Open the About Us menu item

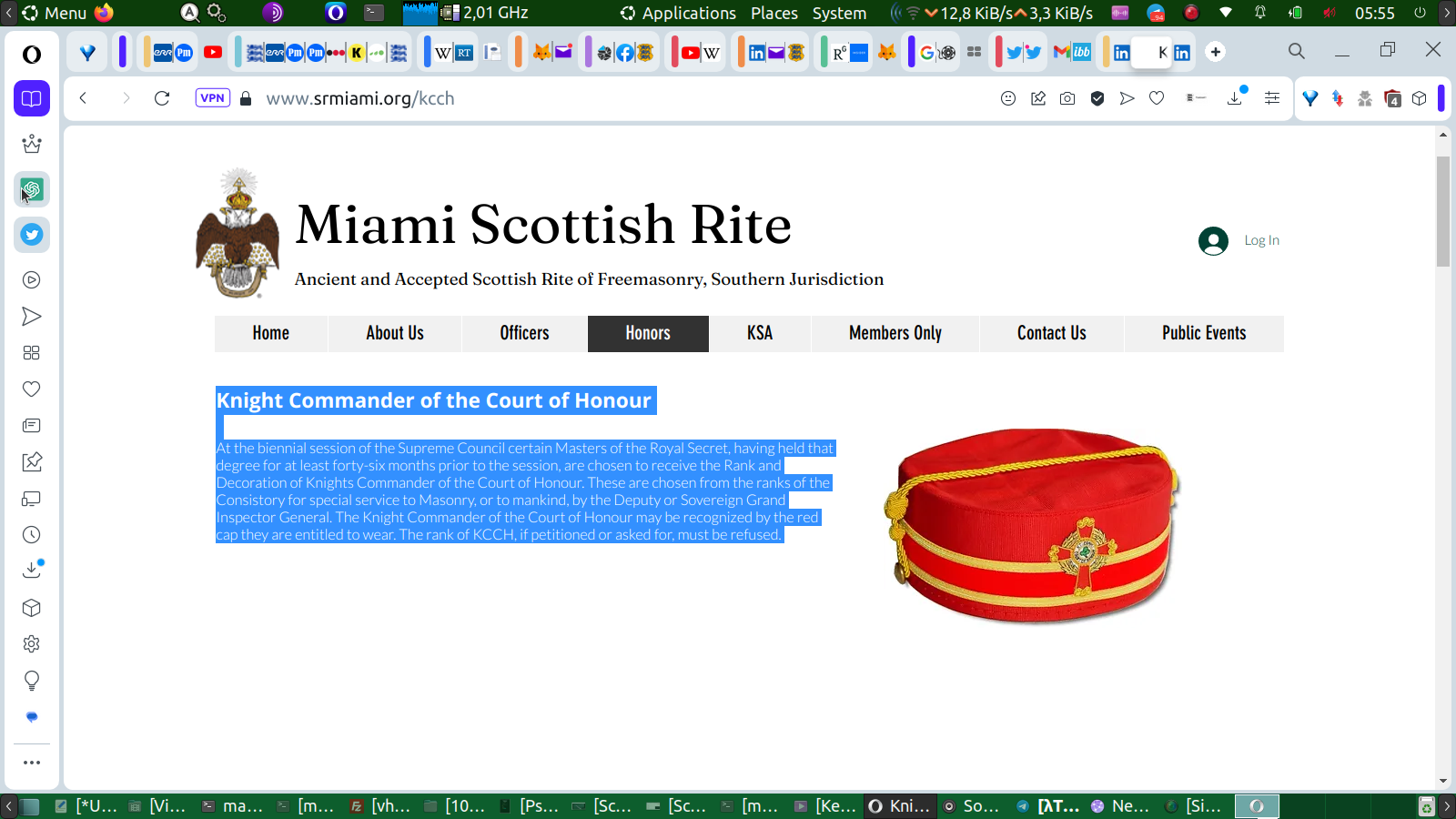[395, 333]
